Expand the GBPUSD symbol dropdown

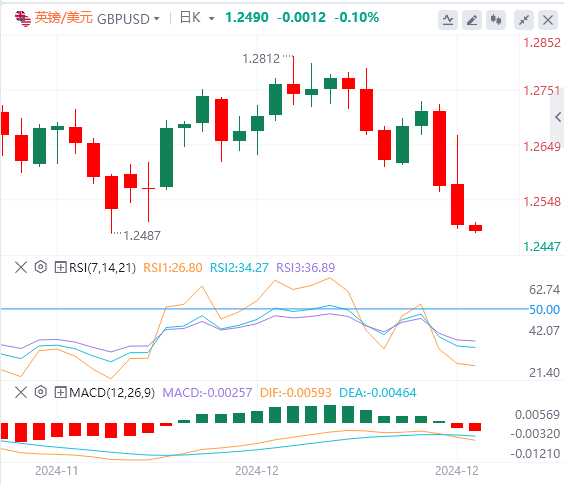point(157,18)
